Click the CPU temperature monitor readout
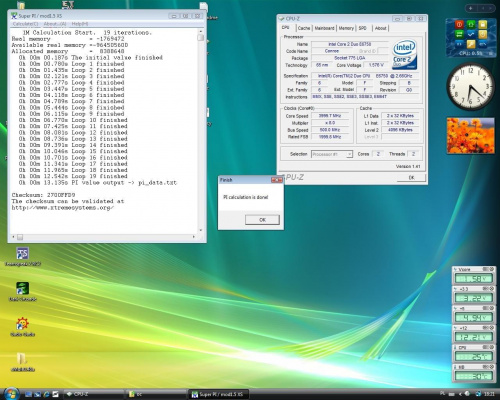This screenshot has width=500, height=400. pyautogui.click(x=473, y=357)
